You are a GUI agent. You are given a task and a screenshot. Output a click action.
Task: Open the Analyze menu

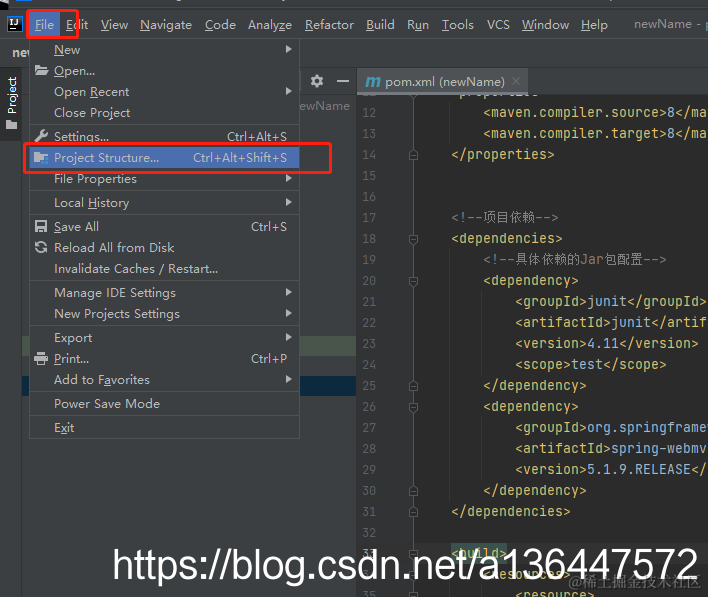pos(270,24)
